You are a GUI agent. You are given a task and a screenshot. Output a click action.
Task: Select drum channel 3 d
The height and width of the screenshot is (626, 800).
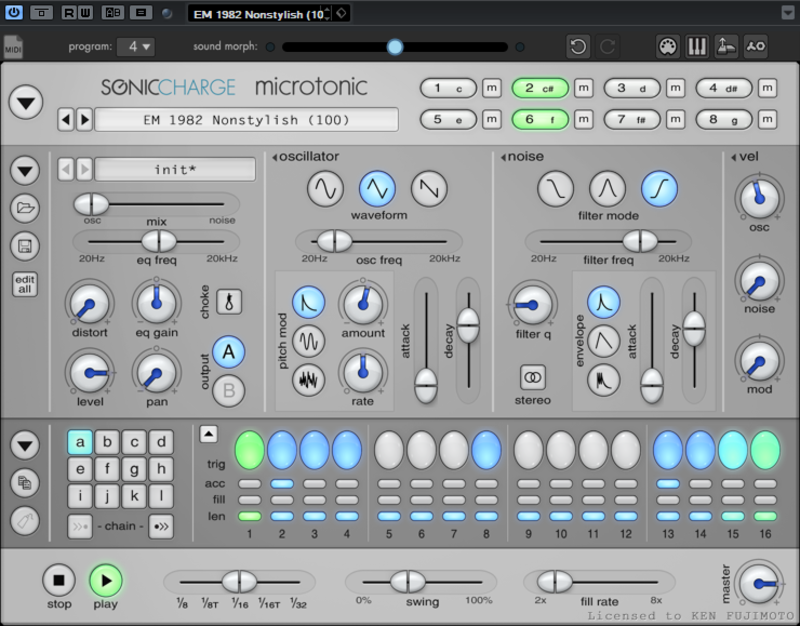(632, 88)
